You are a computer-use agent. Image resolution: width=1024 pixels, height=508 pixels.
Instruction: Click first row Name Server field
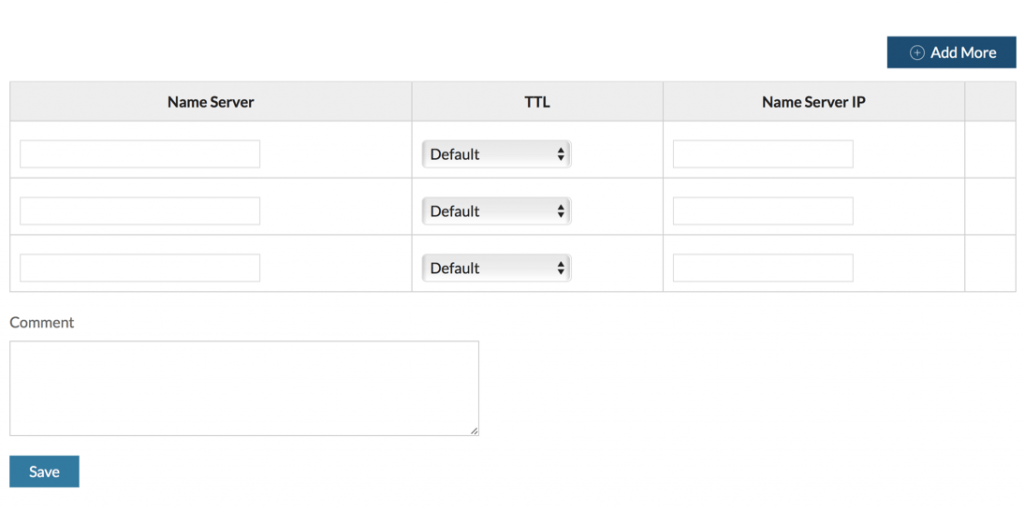click(140, 154)
